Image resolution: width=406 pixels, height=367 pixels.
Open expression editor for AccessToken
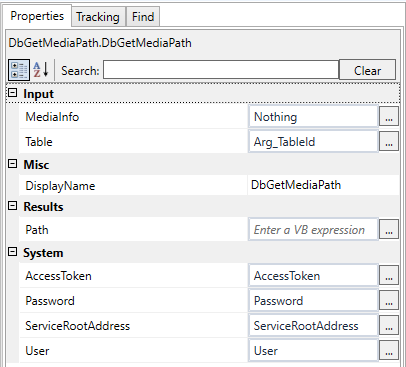(x=389, y=276)
